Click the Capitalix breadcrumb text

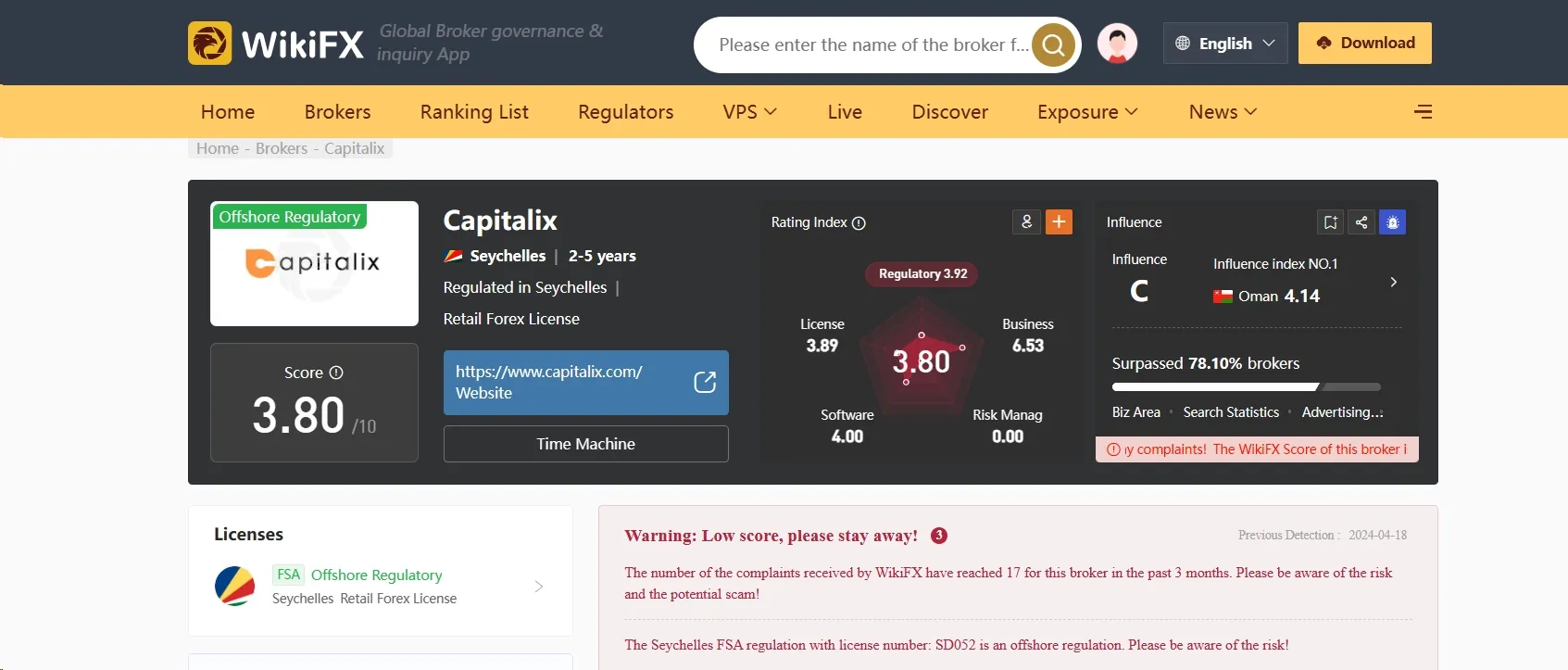point(354,148)
